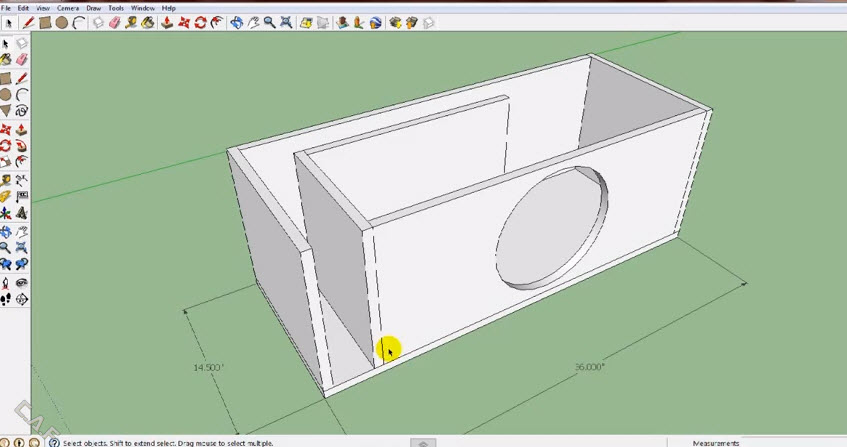Select the Polygon tool in the side palette
This screenshot has width=847, height=447.
[x=5, y=111]
